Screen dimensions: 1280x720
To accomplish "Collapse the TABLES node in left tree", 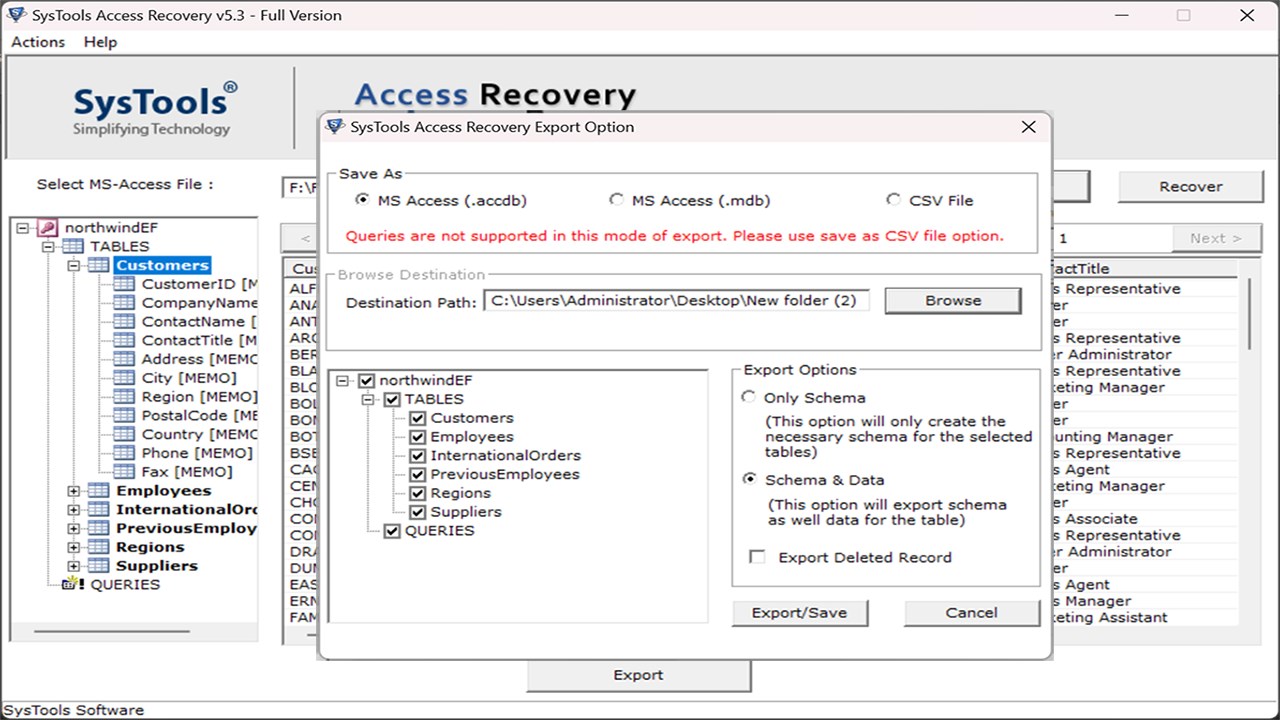I will coord(48,247).
